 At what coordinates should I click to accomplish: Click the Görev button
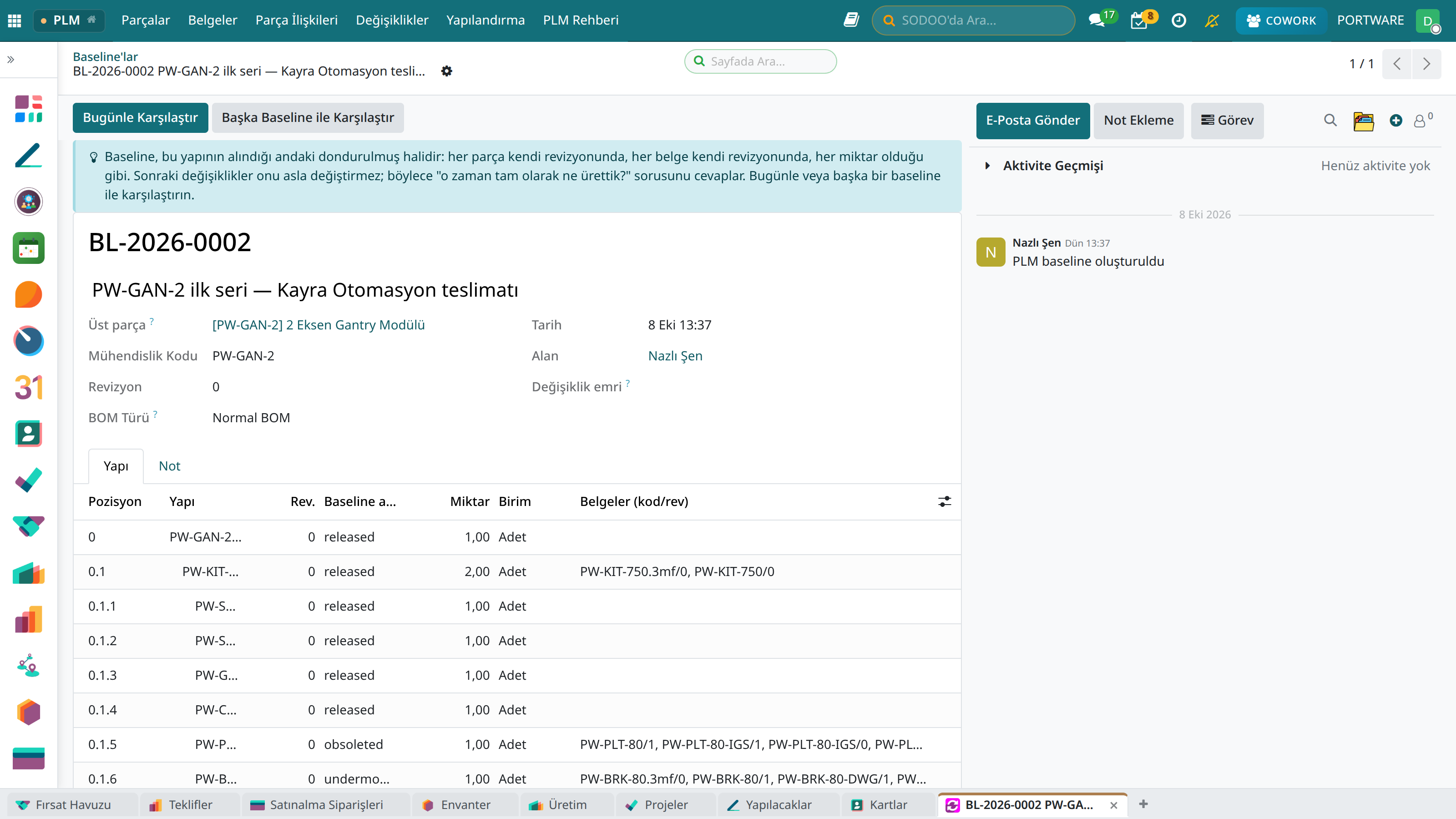1227,121
